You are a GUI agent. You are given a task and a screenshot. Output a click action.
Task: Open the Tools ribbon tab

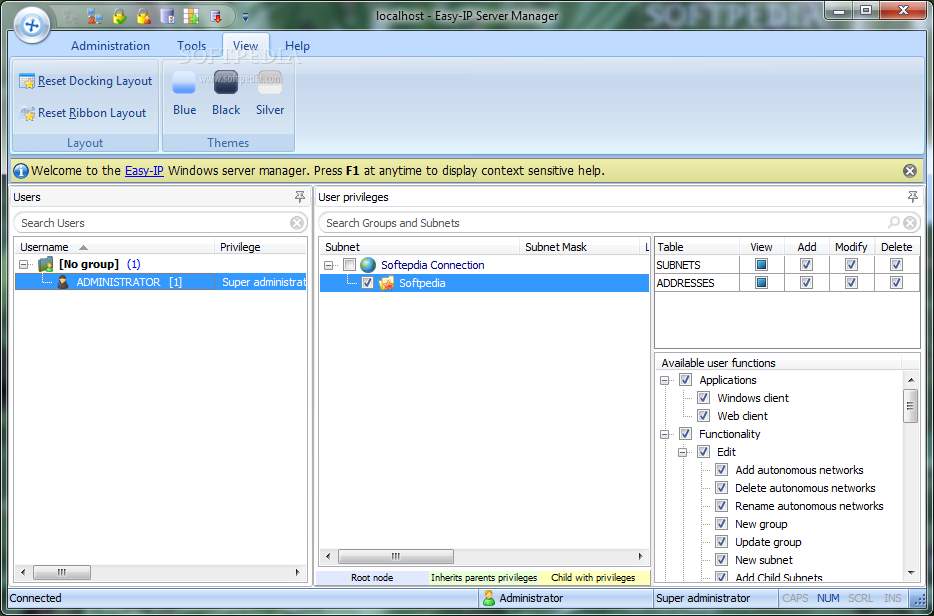pyautogui.click(x=191, y=46)
